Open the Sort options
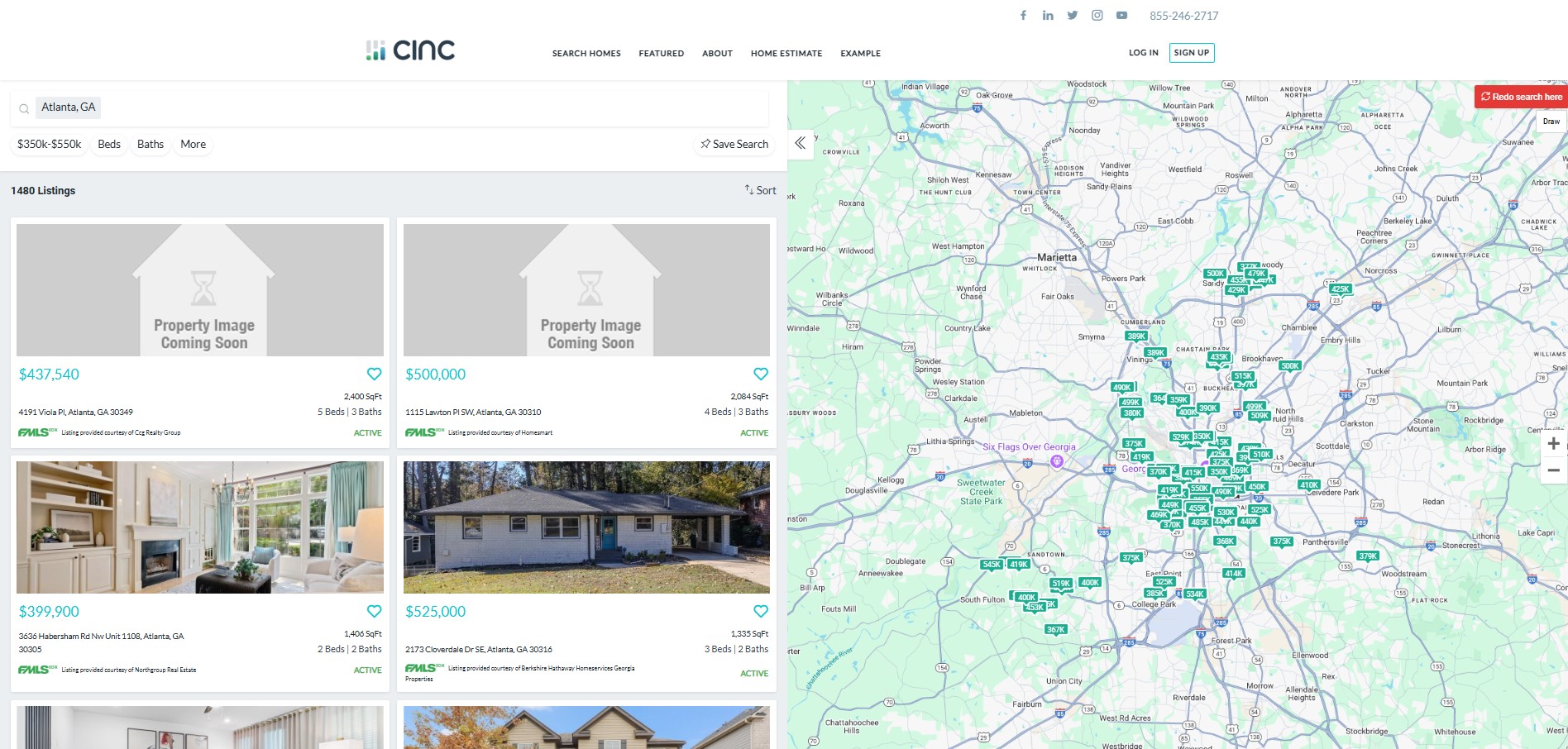Viewport: 1568px width, 749px height. [x=760, y=190]
